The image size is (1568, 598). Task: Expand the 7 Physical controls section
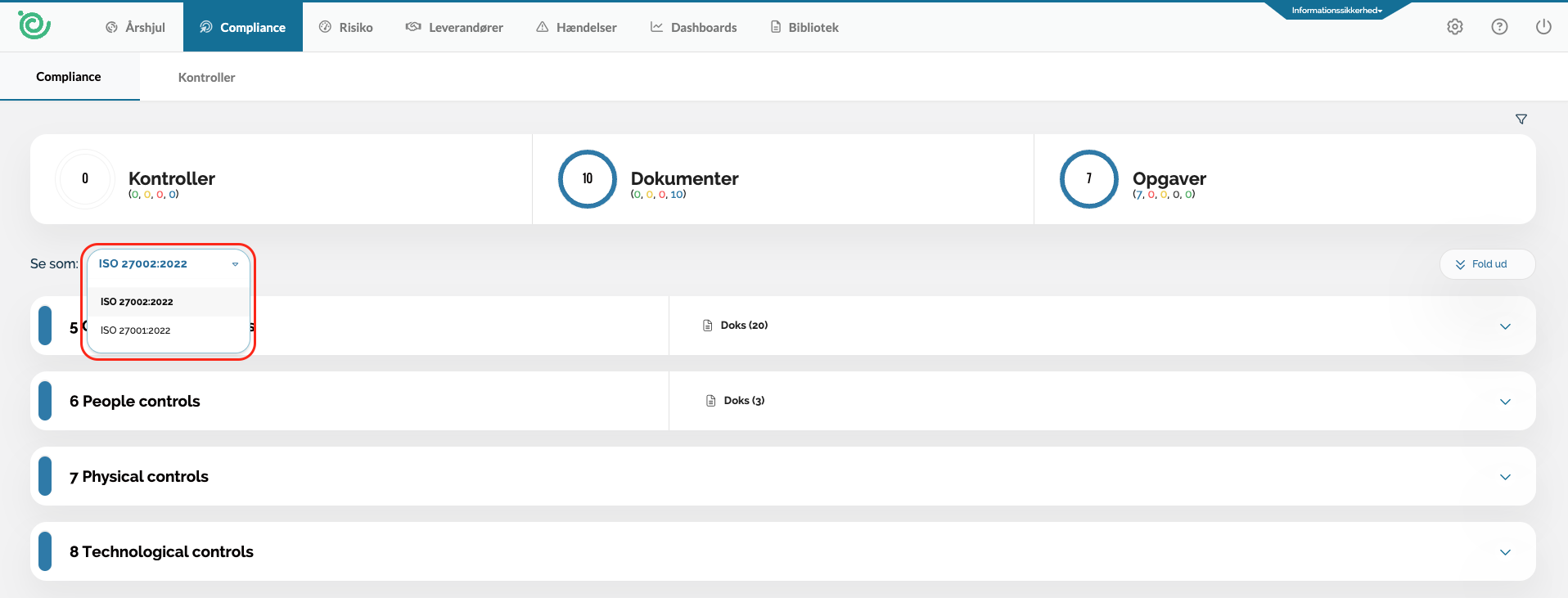pos(1504,477)
